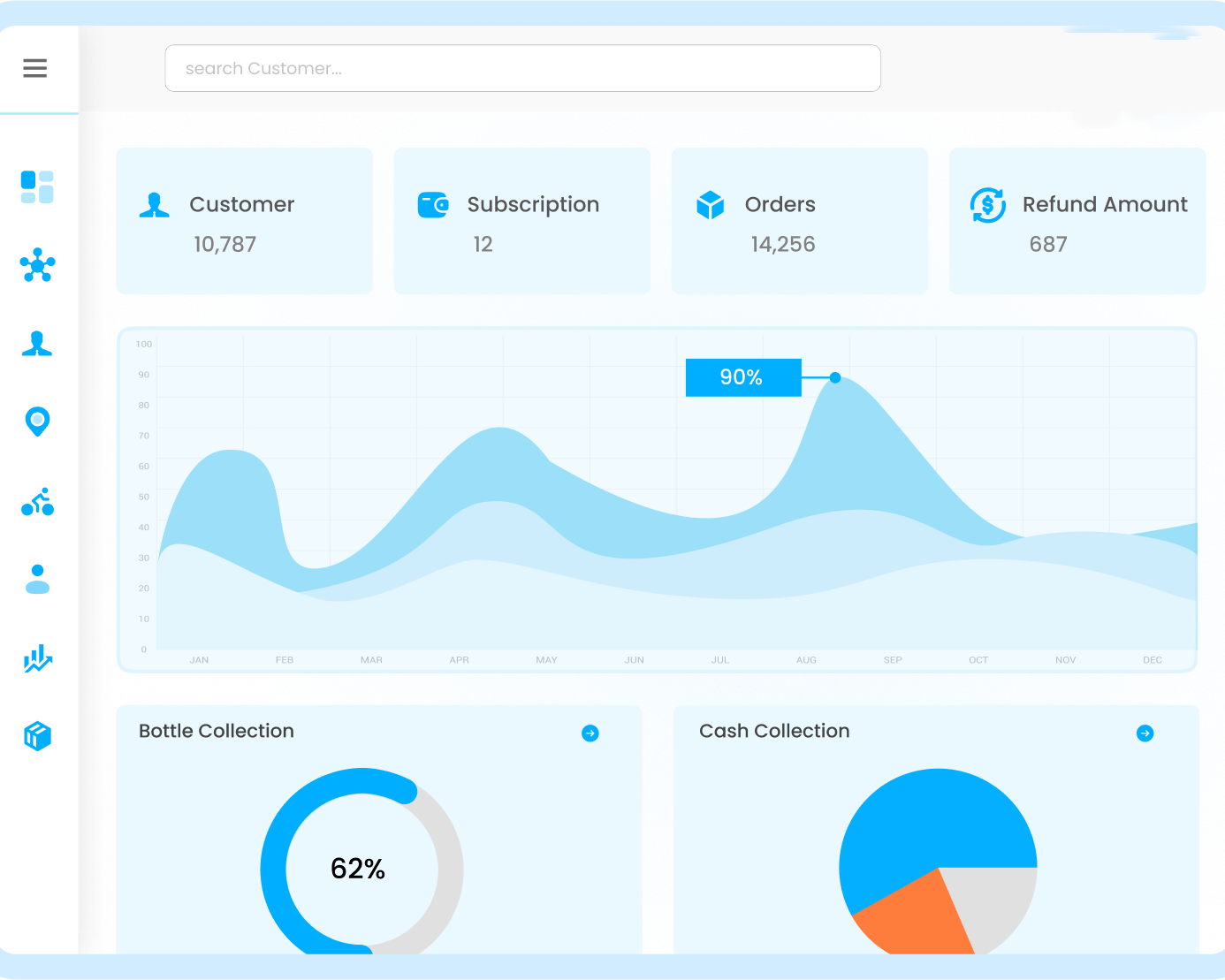
Task: Open the Customer stats card
Action: pos(244,221)
